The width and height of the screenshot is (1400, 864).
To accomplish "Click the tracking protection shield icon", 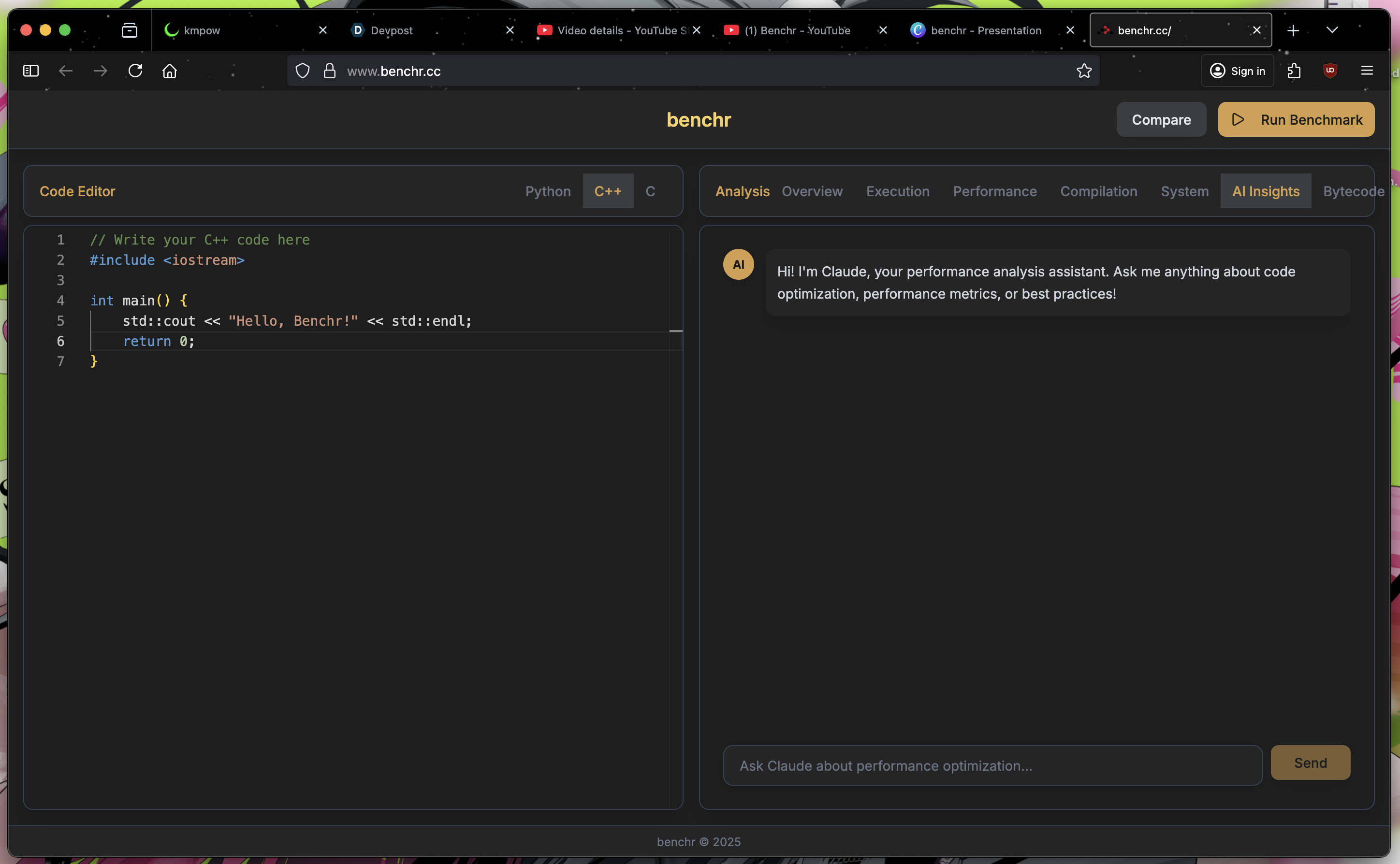I will [303, 71].
